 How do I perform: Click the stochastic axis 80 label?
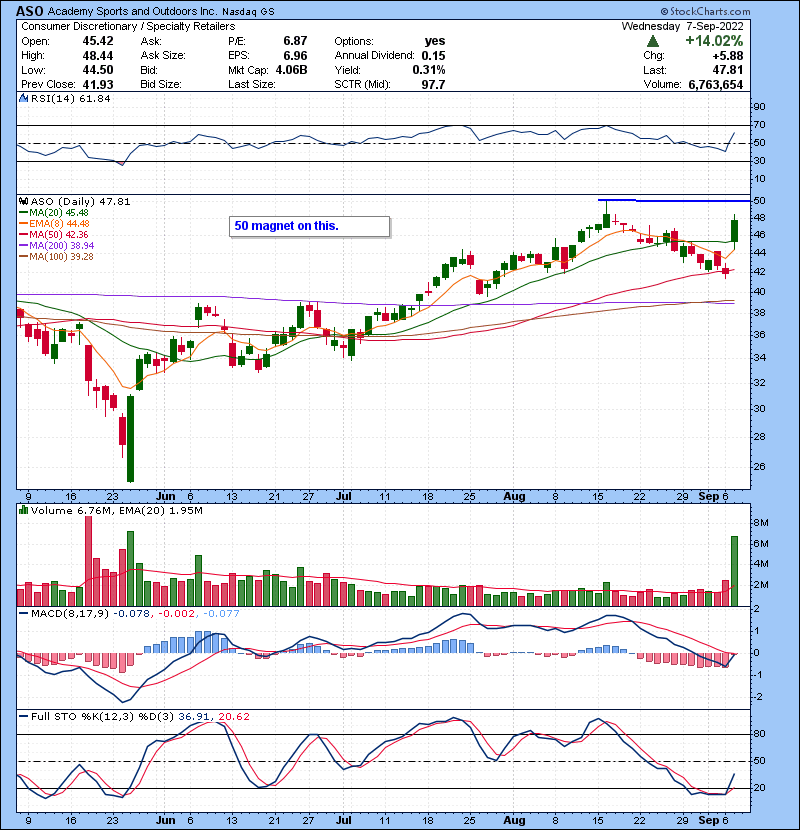[759, 734]
